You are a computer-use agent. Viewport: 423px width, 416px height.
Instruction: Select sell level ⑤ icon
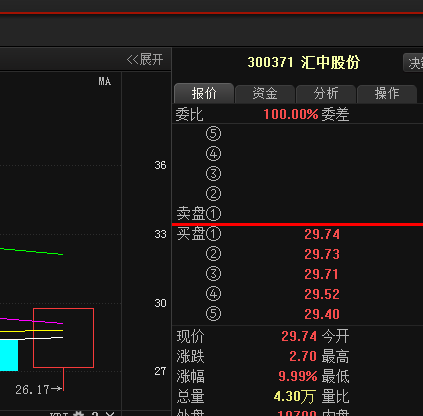tap(213, 134)
